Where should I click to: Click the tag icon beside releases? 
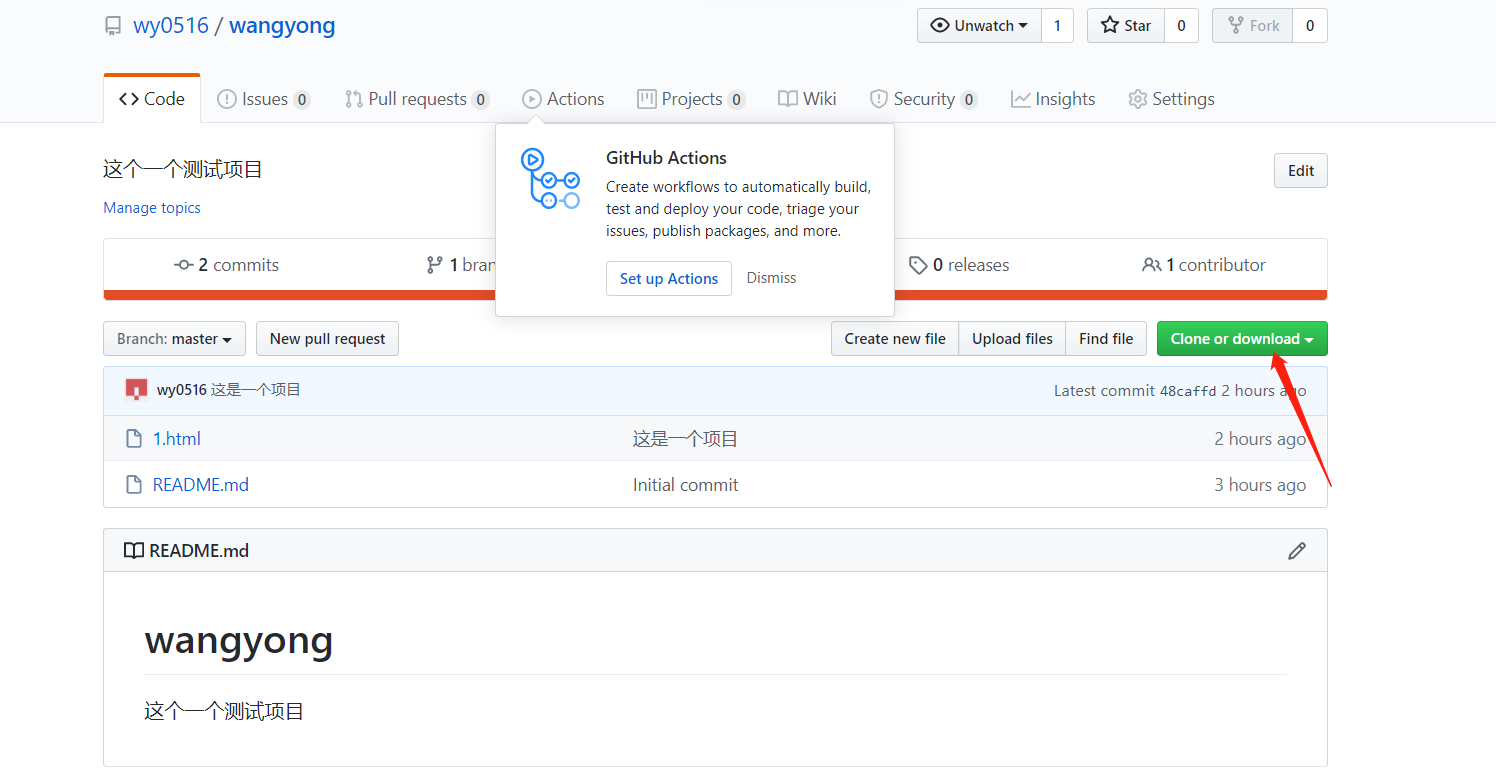918,265
